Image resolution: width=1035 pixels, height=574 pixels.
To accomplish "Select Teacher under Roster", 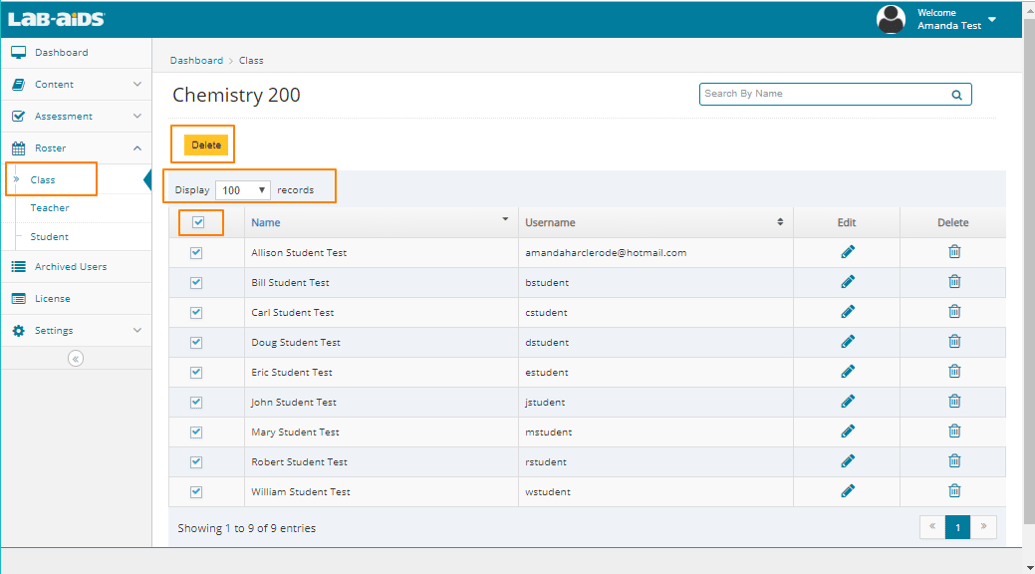I will tap(50, 208).
